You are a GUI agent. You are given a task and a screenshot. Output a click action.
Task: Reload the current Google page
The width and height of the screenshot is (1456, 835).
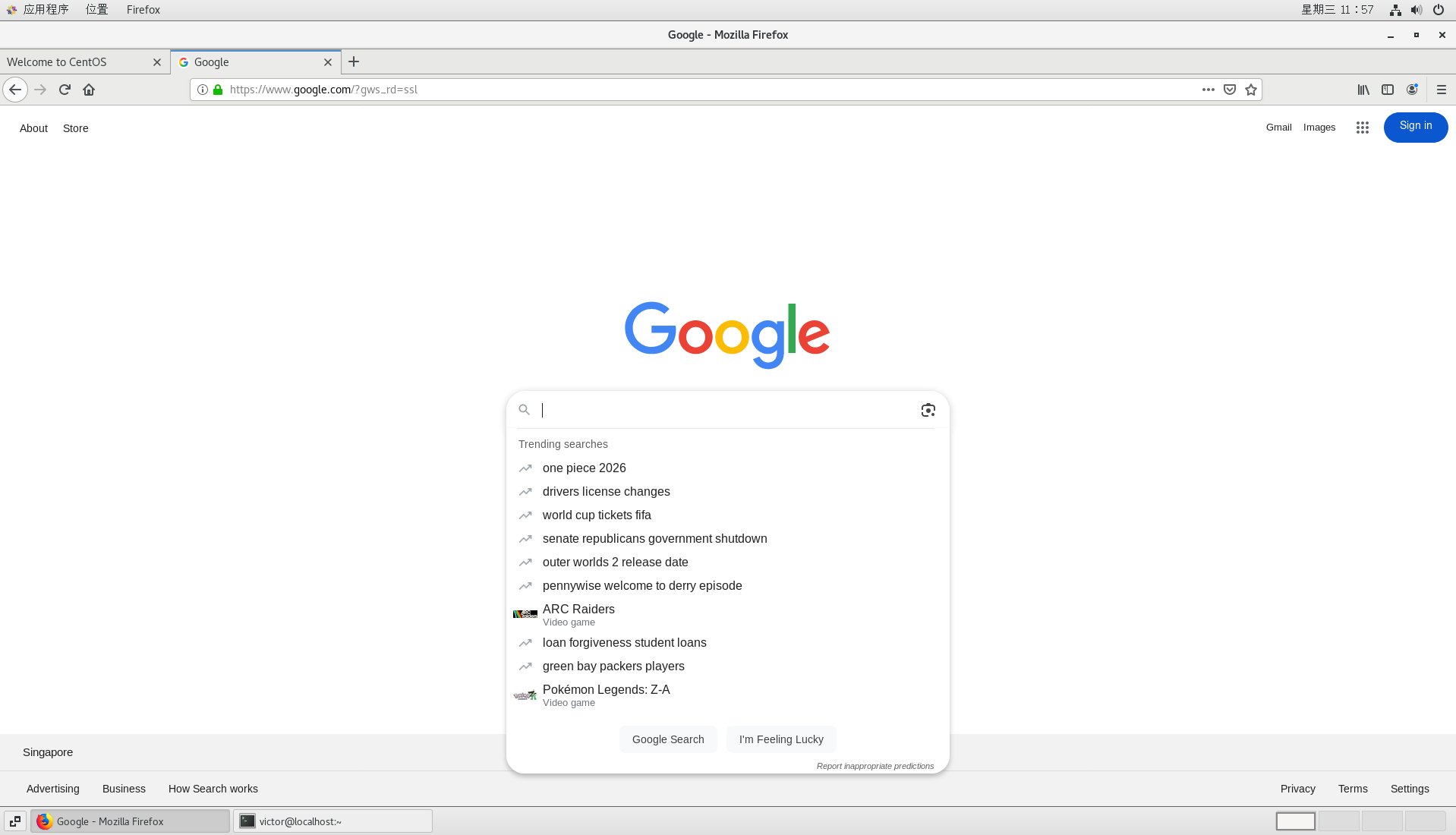(x=65, y=90)
